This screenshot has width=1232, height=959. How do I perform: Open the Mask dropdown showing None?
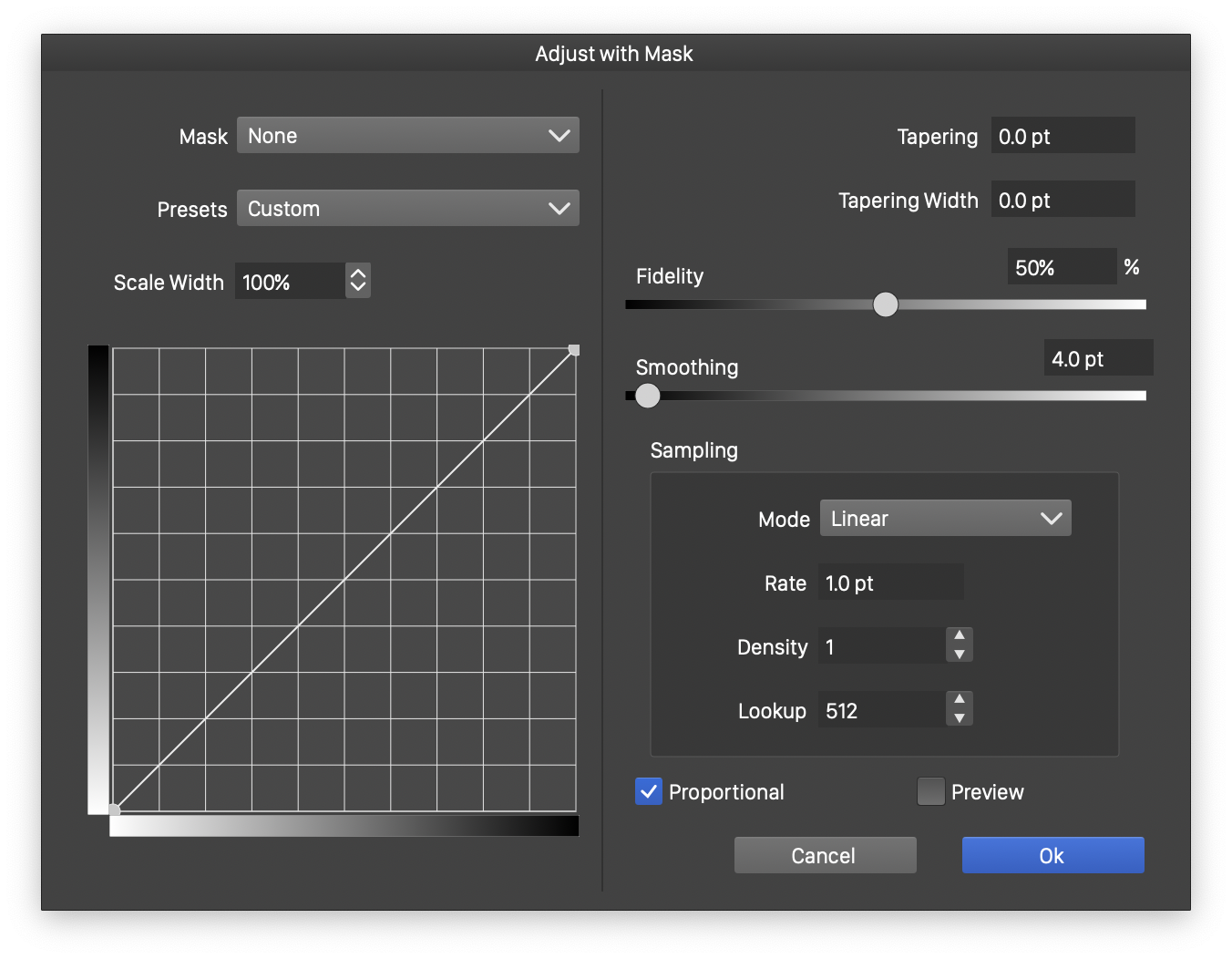(x=407, y=136)
